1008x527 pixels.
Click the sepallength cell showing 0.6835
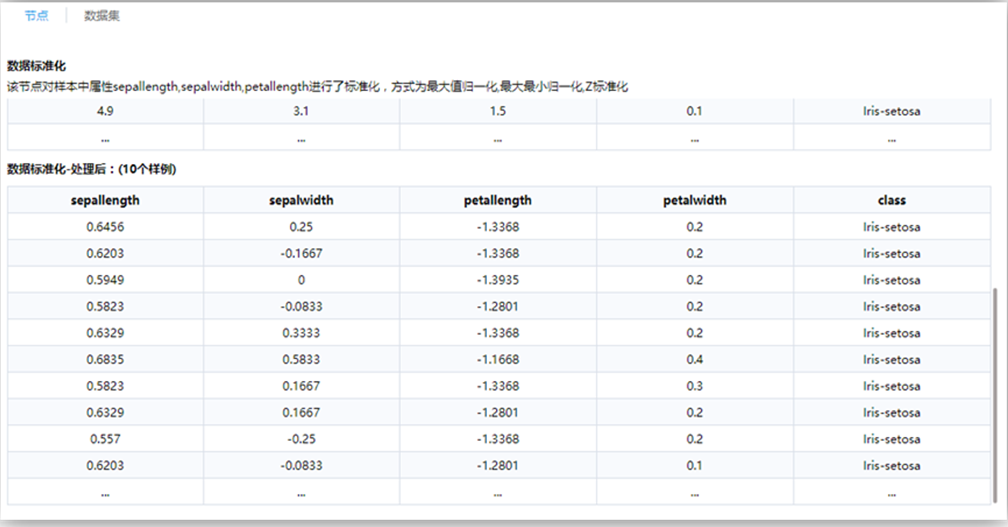click(x=105, y=359)
